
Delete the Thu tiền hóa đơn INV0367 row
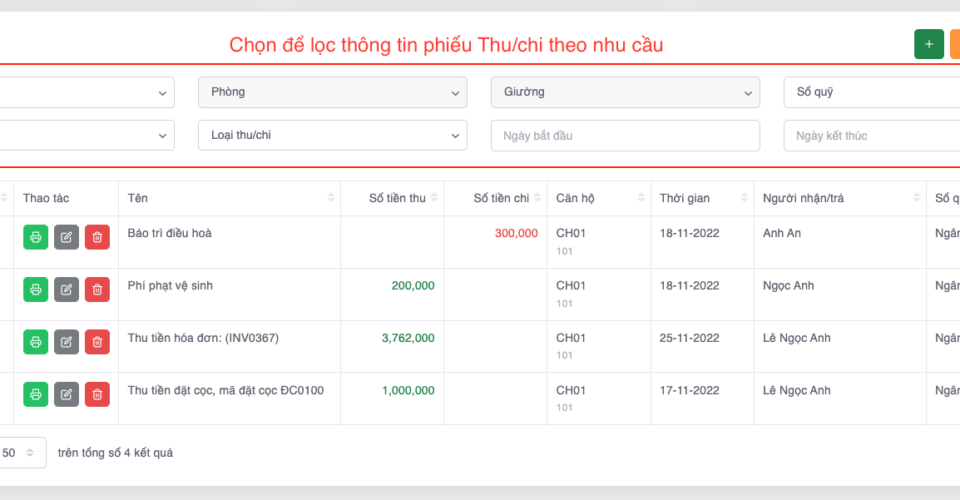pos(97,342)
